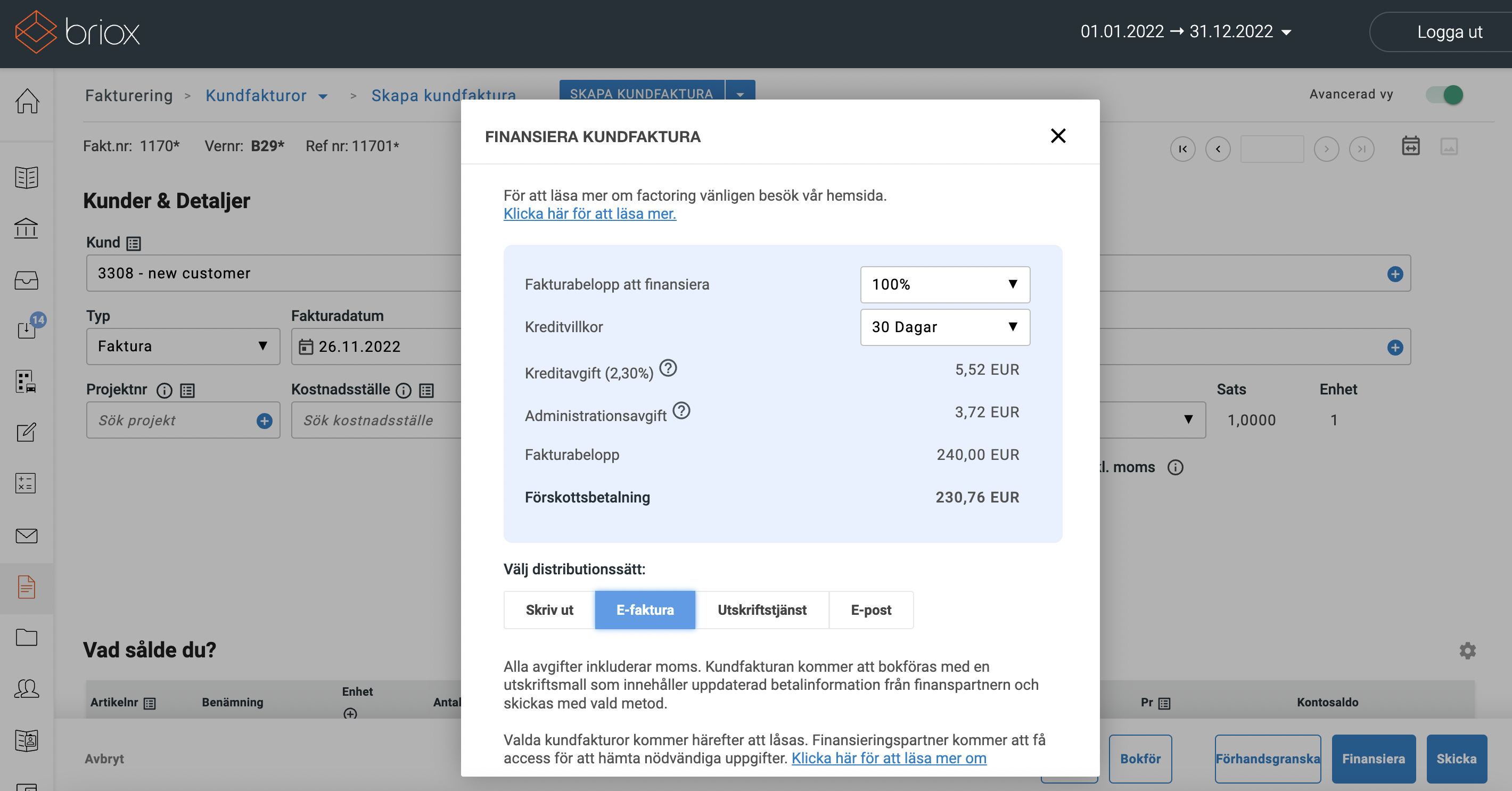Open table settings gear icon
Image resolution: width=1512 pixels, height=791 pixels.
click(1467, 650)
